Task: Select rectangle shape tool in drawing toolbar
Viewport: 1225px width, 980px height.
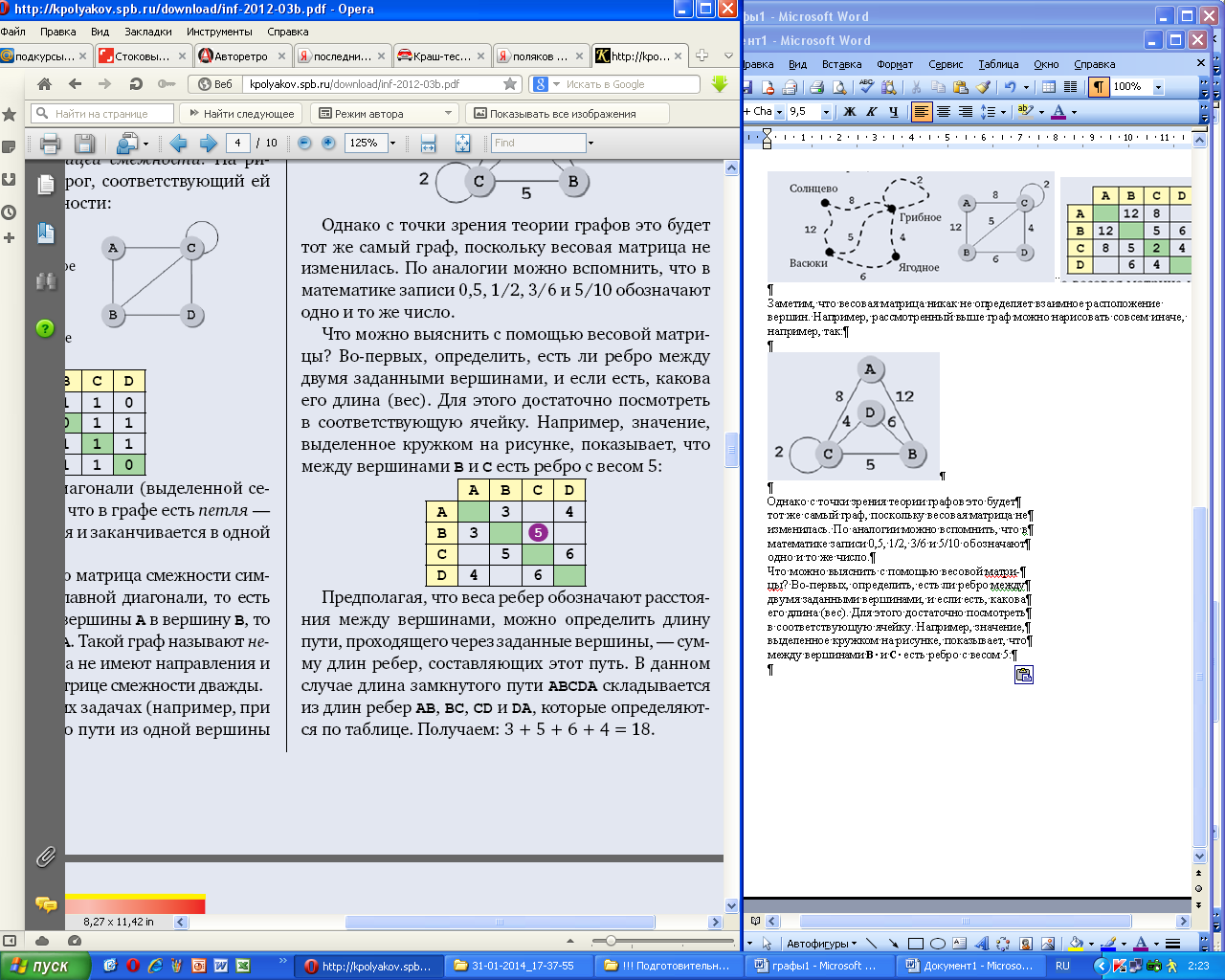Action: (915, 944)
